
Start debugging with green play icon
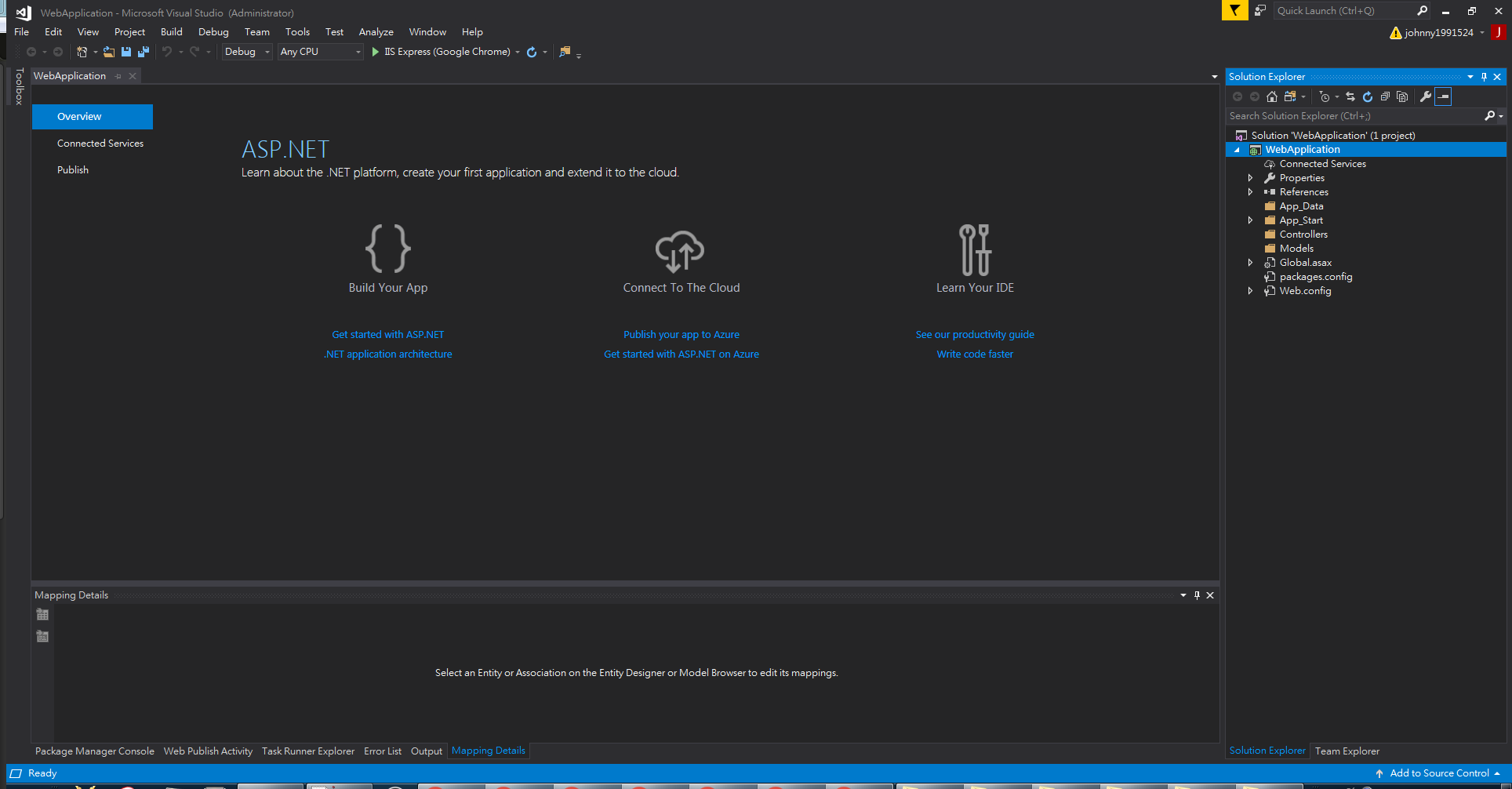click(x=376, y=52)
